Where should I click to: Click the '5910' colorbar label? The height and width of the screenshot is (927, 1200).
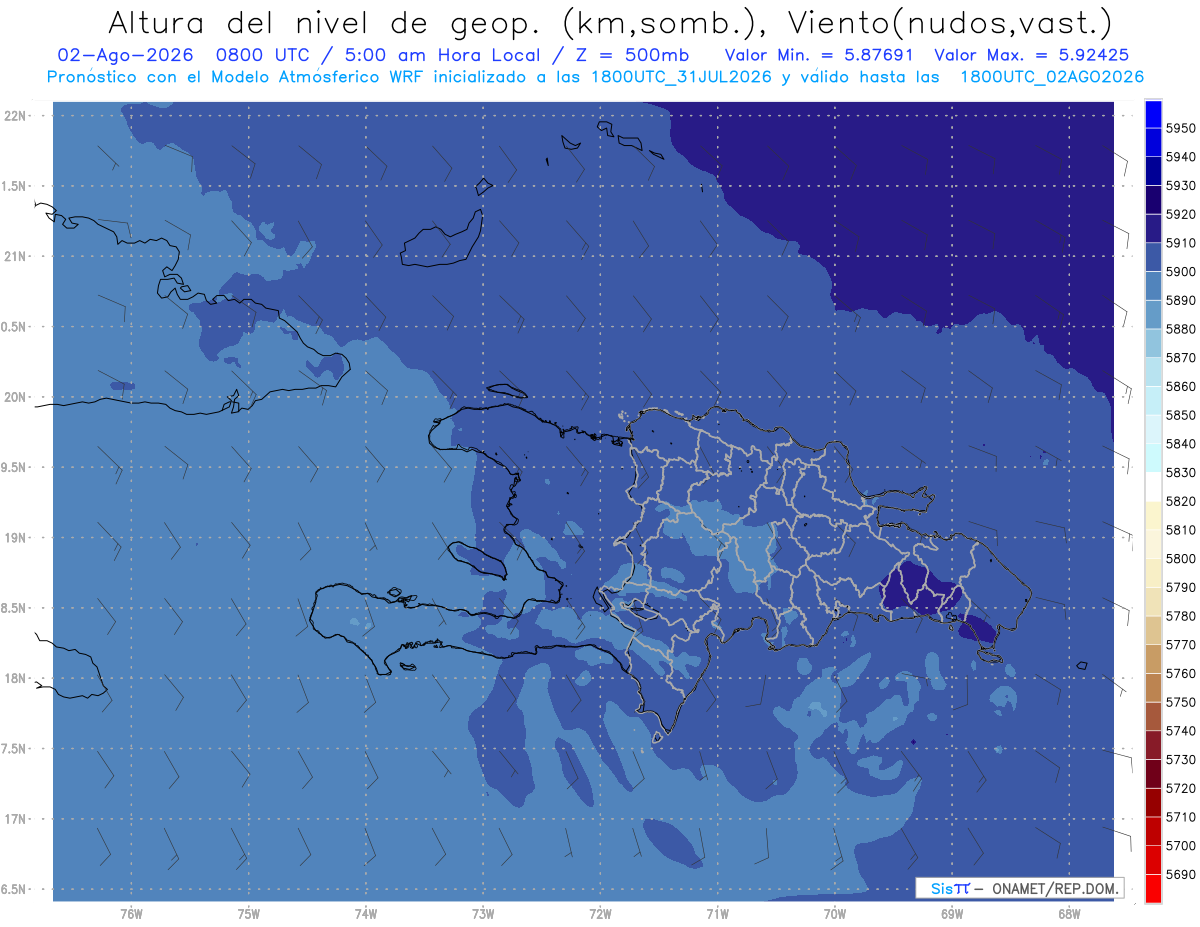coord(1180,243)
